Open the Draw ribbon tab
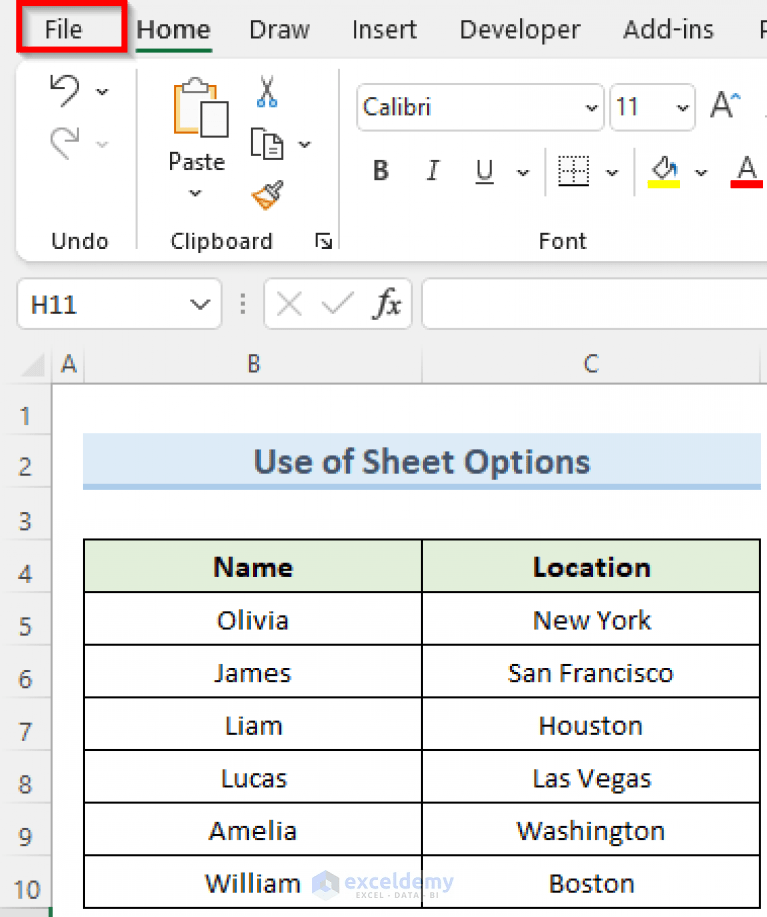The height and width of the screenshot is (917, 767). 278,29
